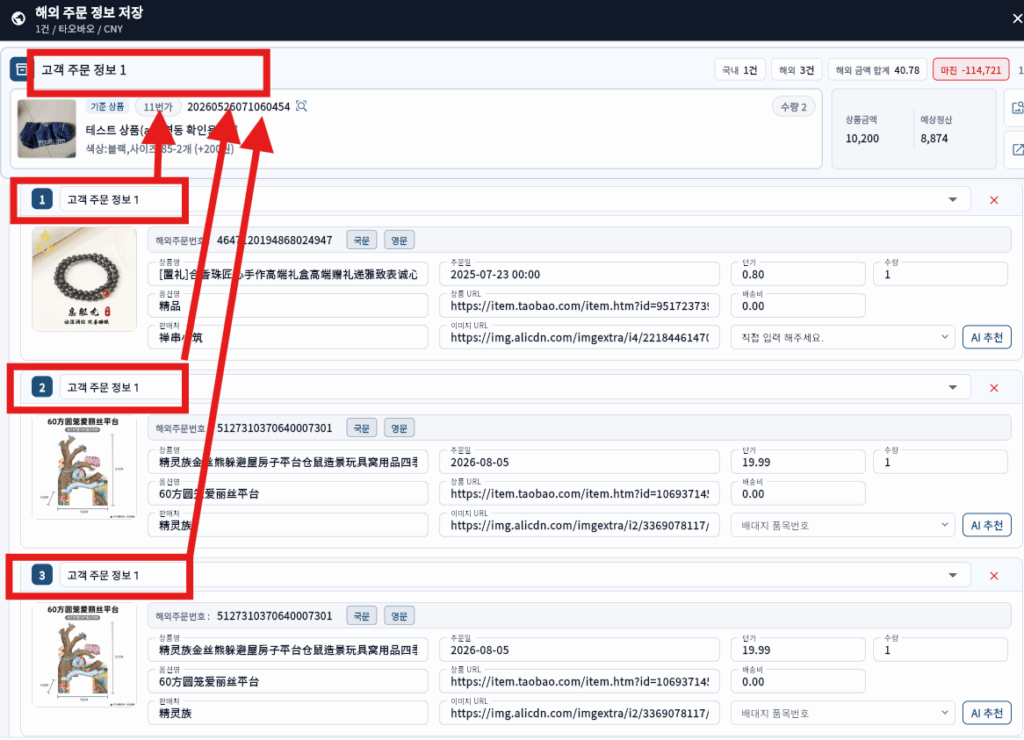Viewport: 1024px width, 740px height.
Task: Select 국문 for the third overseas order
Action: pyautogui.click(x=361, y=616)
